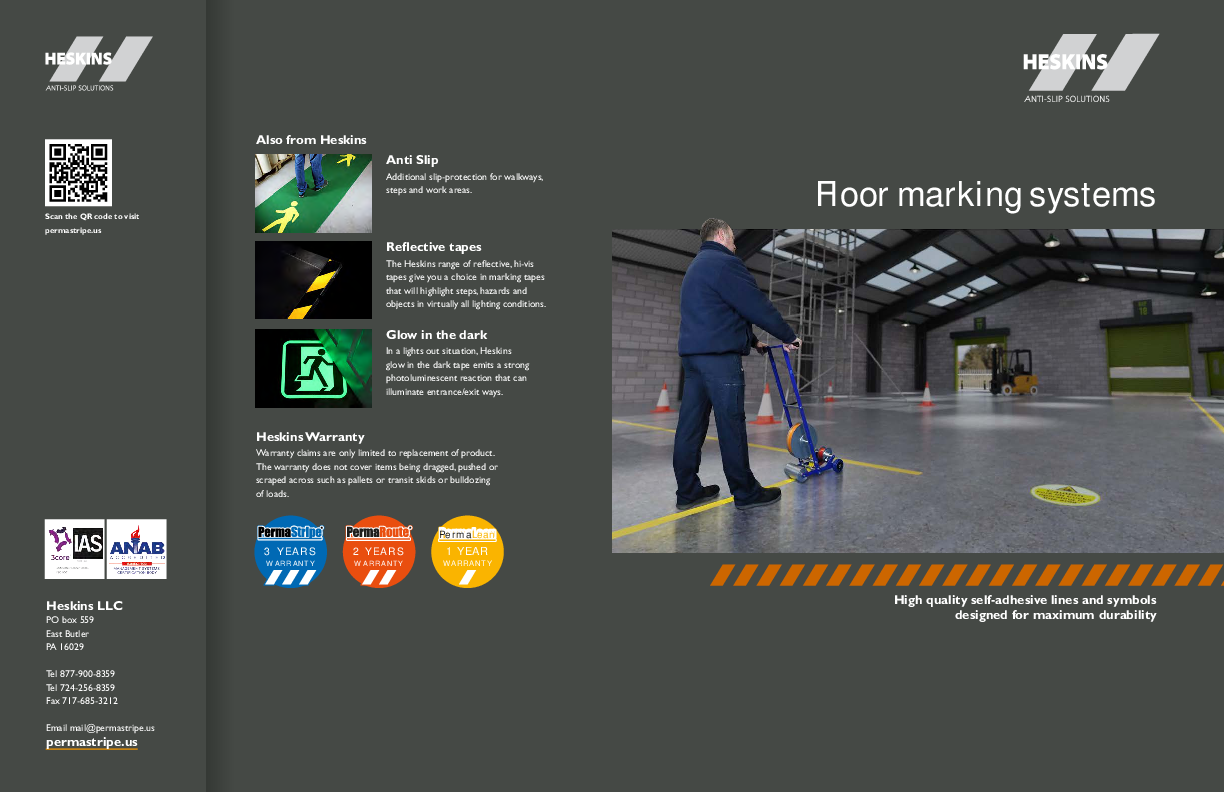Click the Heskins logo at top left
The image size is (1224, 792).
pyautogui.click(x=97, y=63)
